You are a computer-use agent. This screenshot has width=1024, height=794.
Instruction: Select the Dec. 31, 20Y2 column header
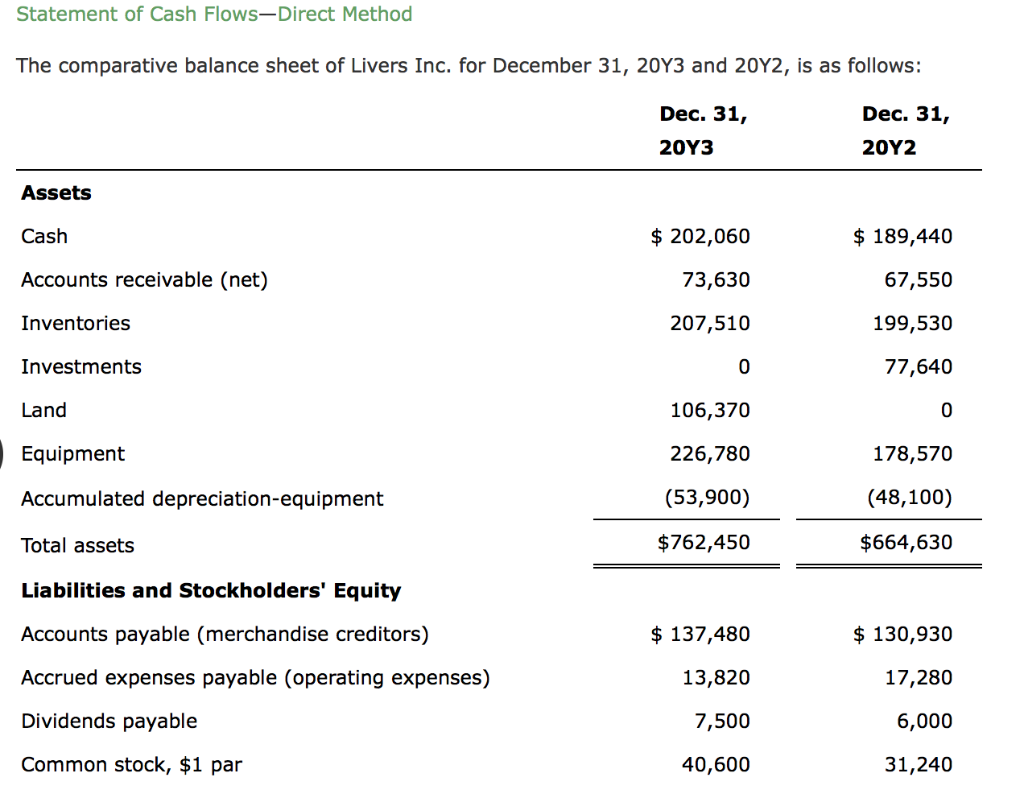(906, 131)
